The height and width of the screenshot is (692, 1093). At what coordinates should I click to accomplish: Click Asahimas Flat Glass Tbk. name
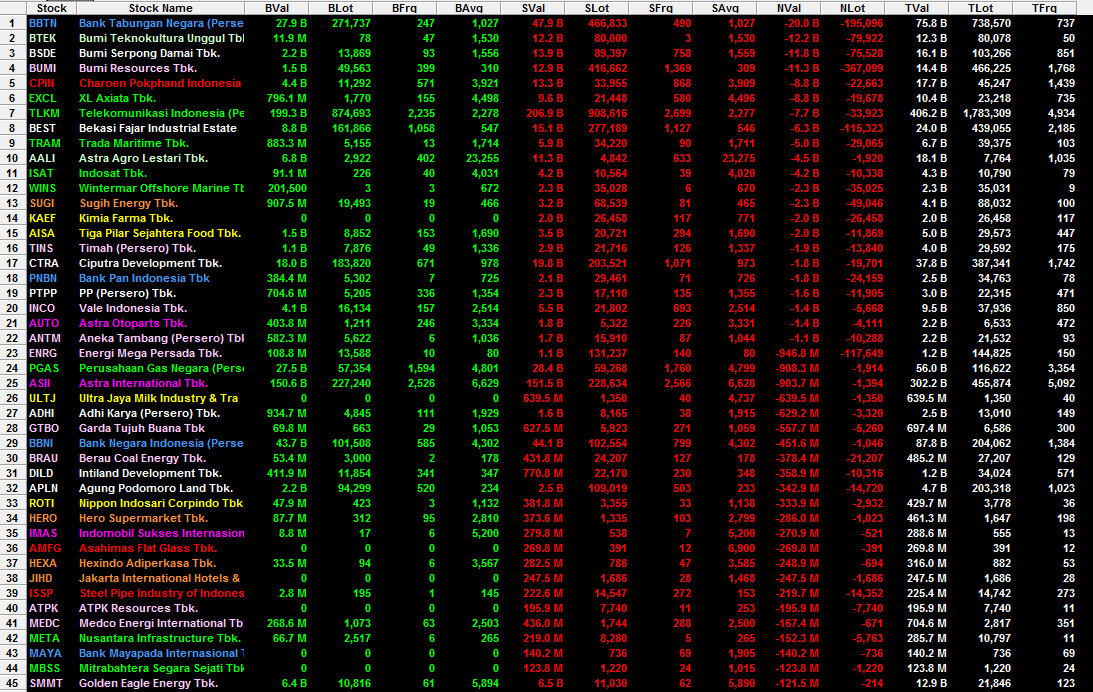click(x=148, y=548)
